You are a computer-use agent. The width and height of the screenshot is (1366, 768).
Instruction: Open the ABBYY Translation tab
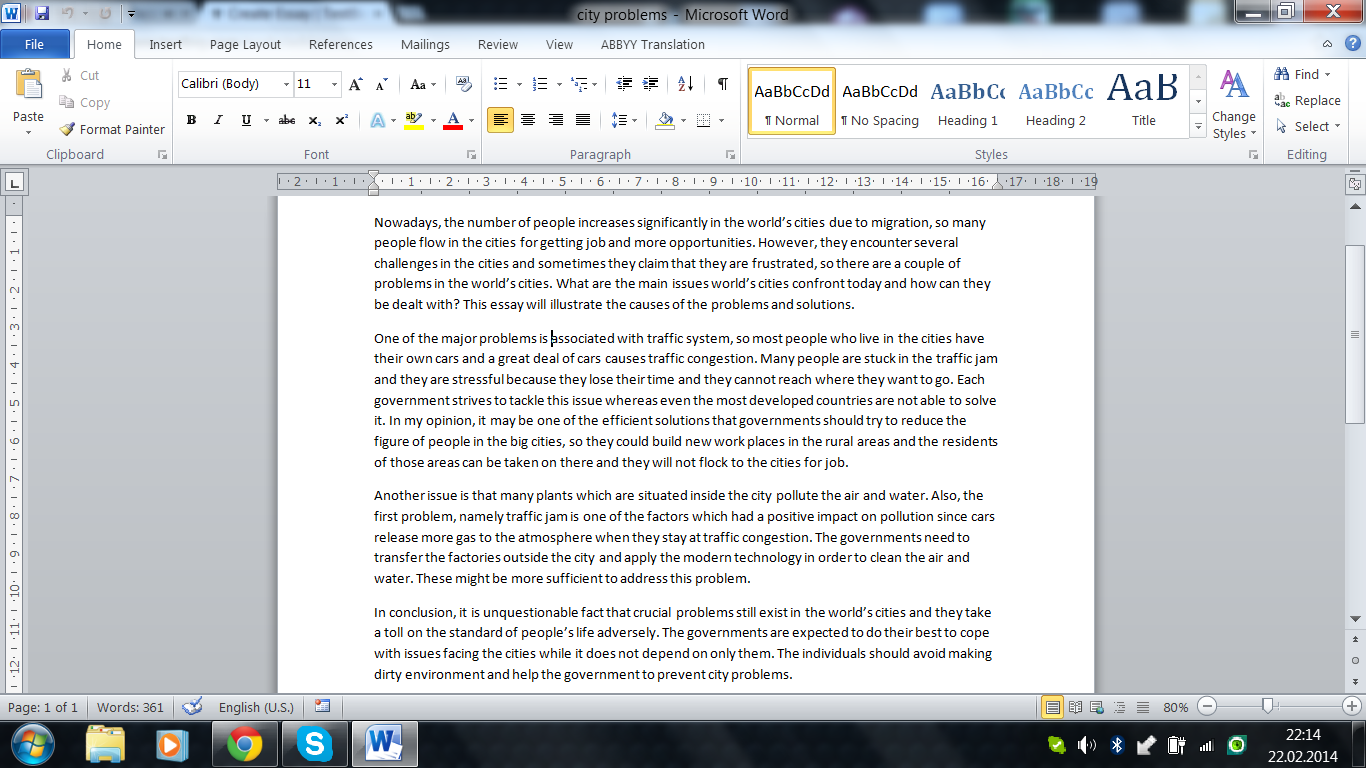pyautogui.click(x=652, y=44)
